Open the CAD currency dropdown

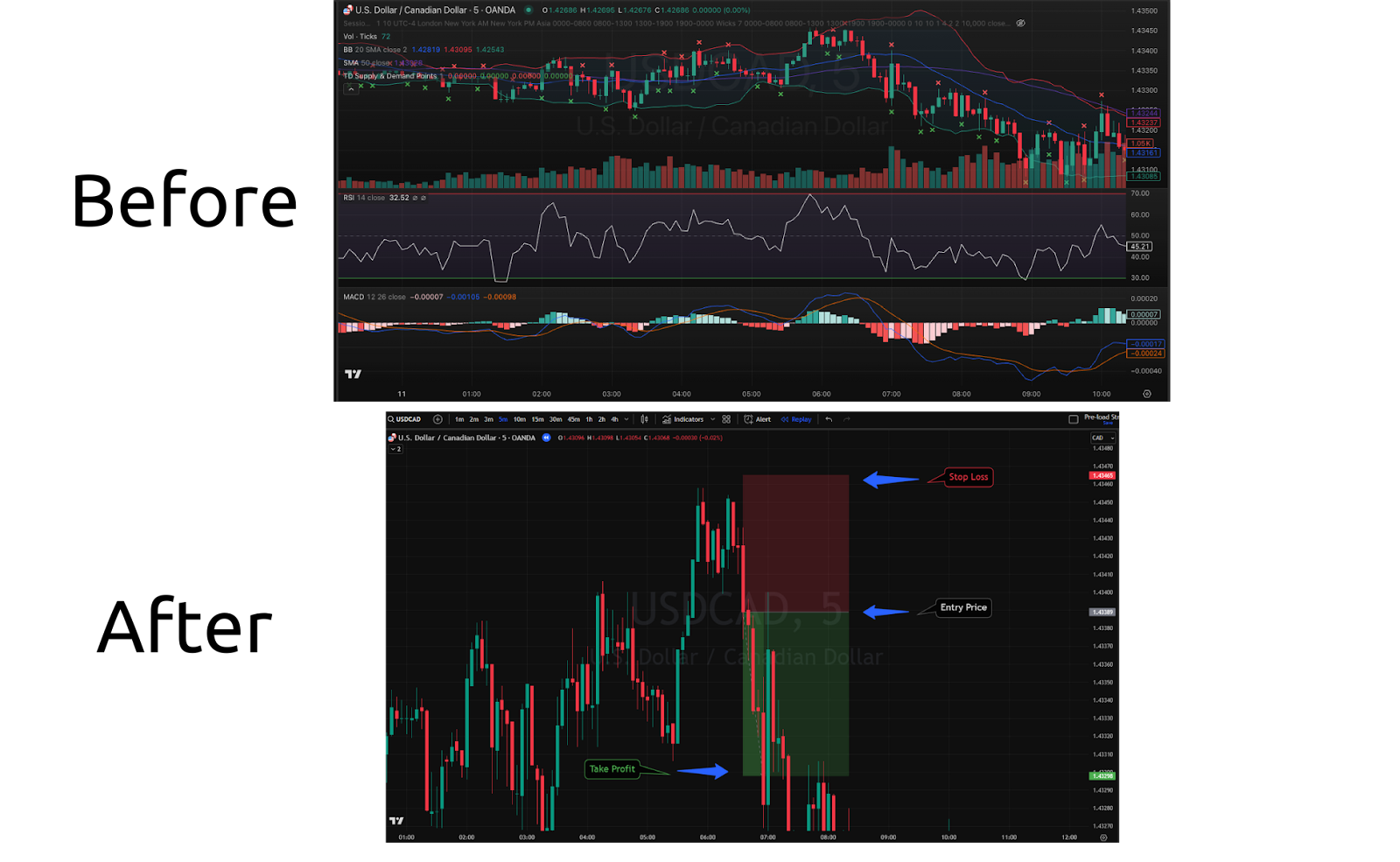[x=1102, y=438]
